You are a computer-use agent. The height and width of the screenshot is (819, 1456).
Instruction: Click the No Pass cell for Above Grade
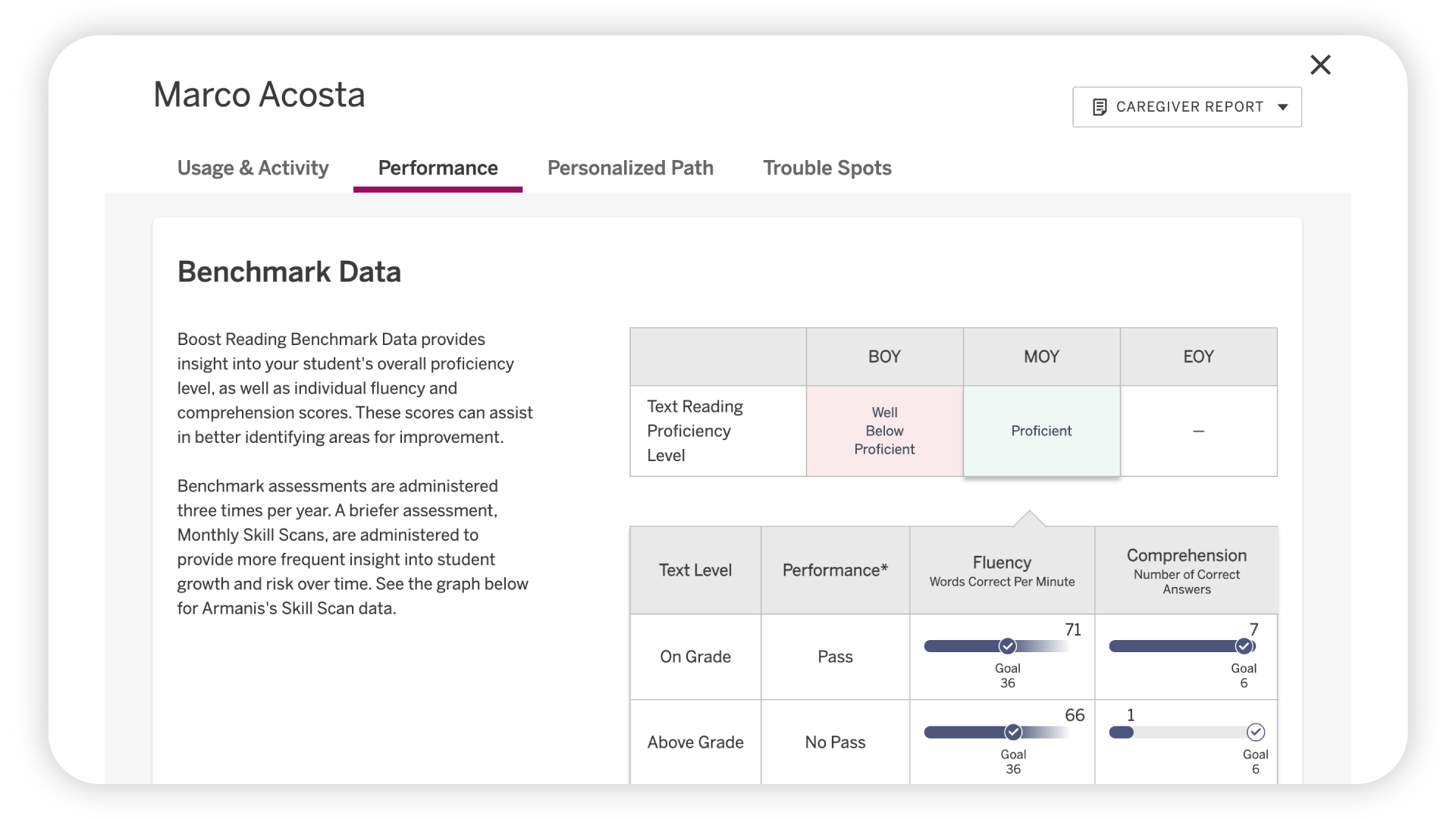click(x=835, y=742)
